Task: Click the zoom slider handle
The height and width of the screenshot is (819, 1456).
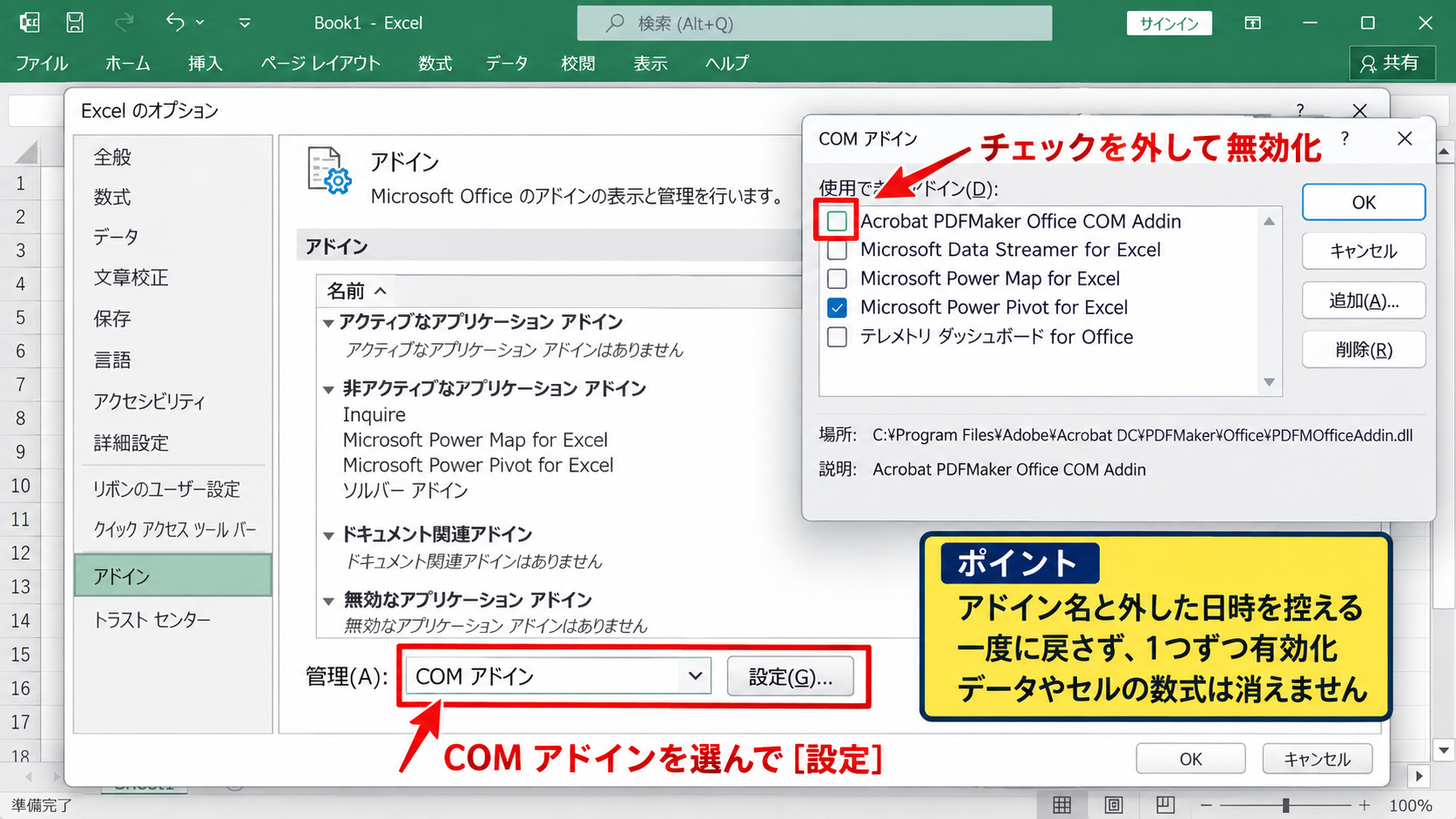Action: tap(1285, 805)
